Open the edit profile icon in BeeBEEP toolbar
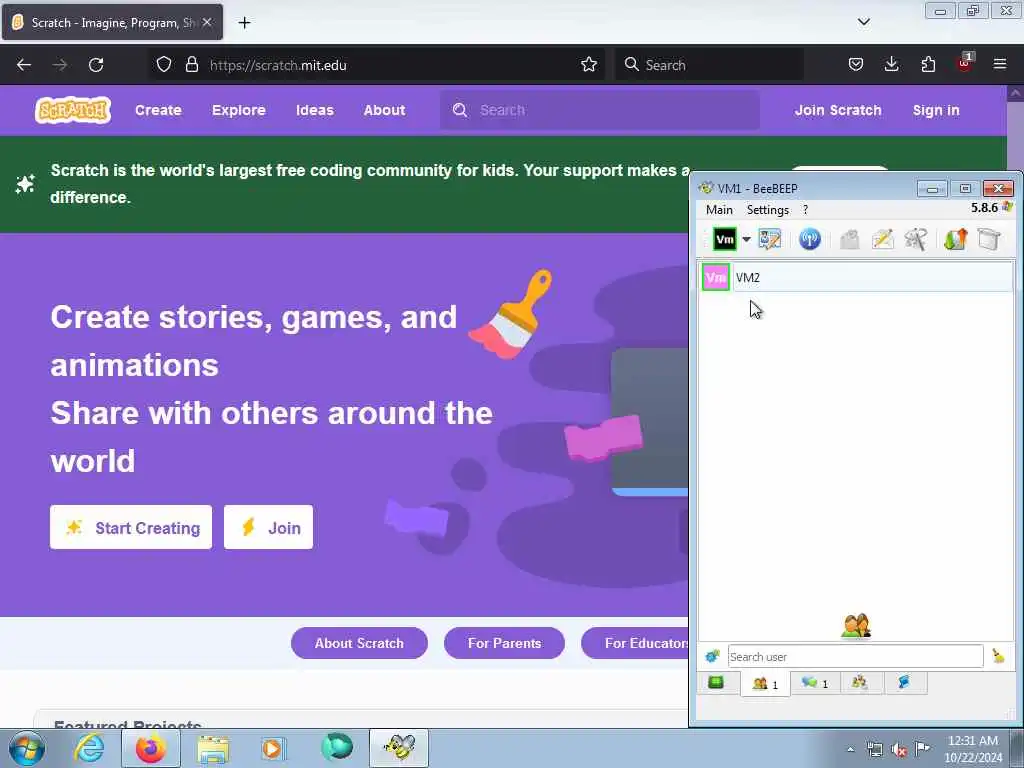 [770, 239]
